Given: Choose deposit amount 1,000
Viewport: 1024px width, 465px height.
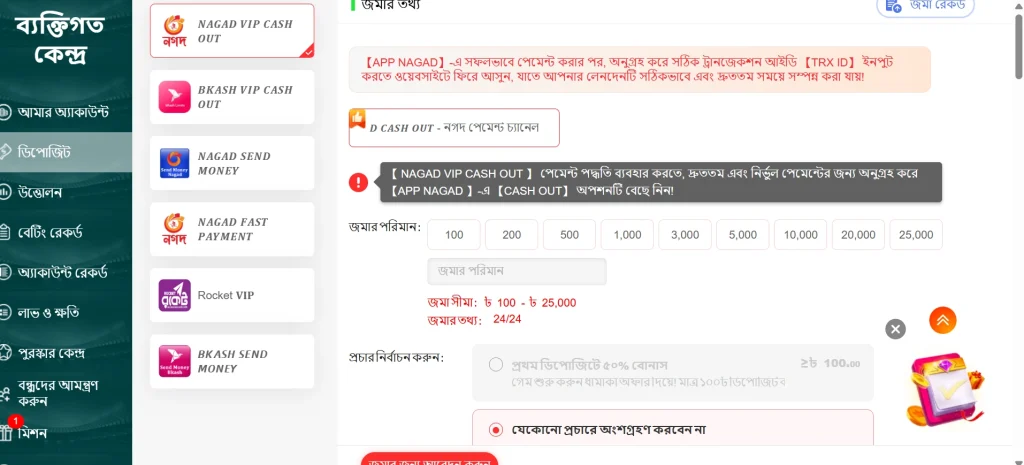Looking at the screenshot, I should 627,234.
